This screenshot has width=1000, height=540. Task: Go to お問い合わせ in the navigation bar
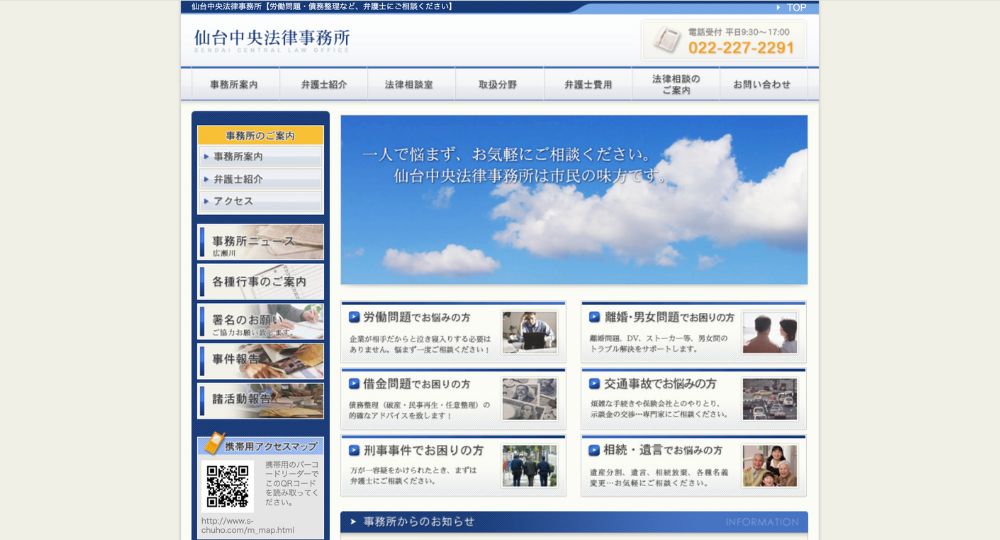pyautogui.click(x=762, y=85)
